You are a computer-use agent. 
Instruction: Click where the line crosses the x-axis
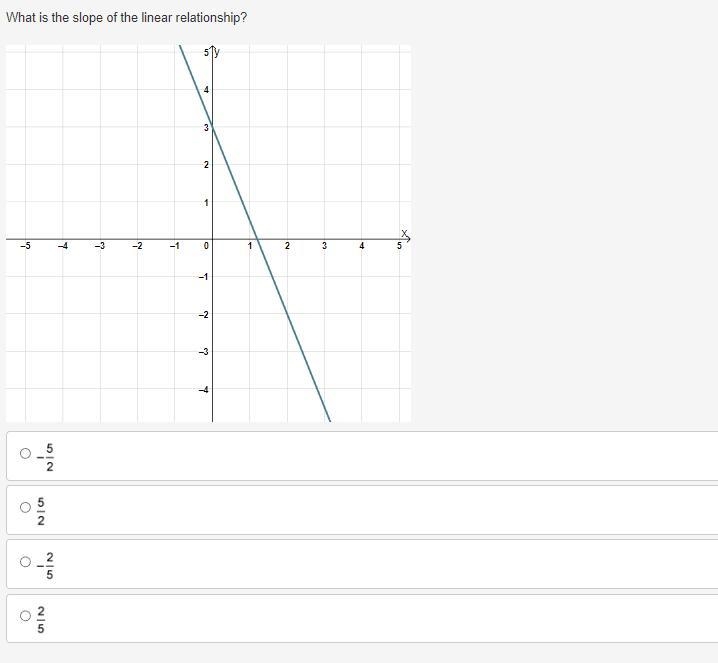point(257,239)
